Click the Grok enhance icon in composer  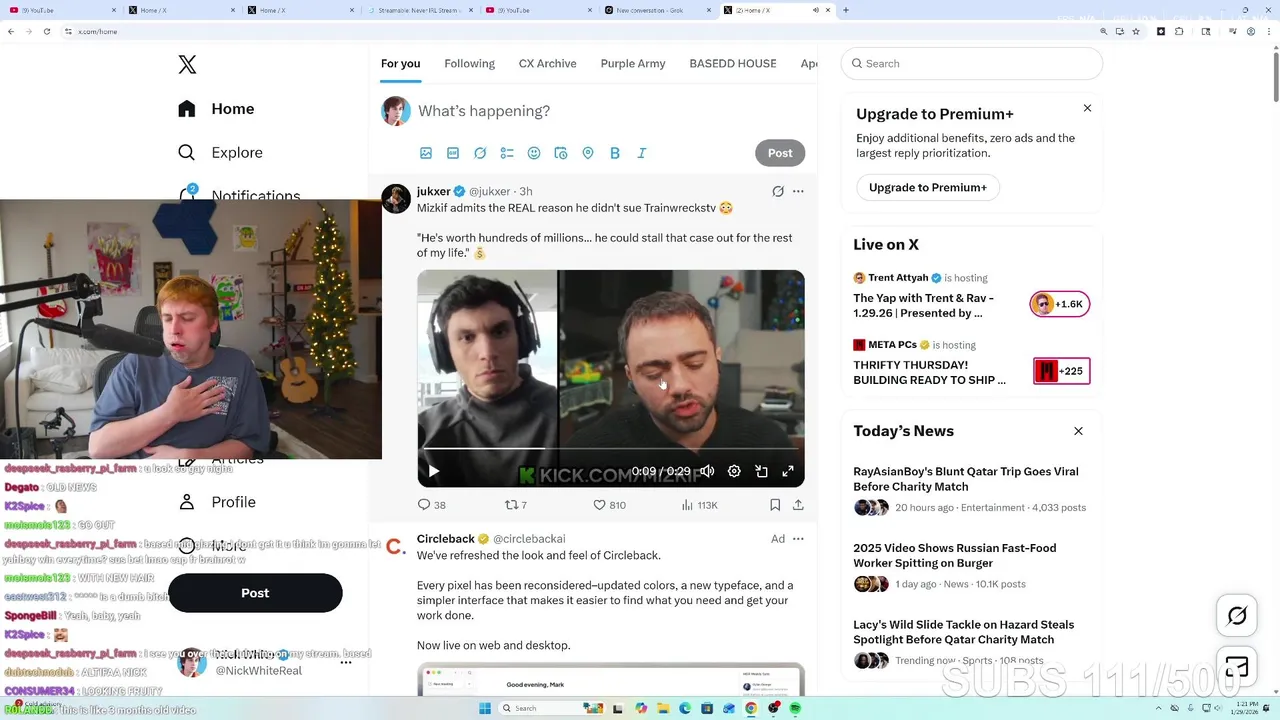[480, 153]
